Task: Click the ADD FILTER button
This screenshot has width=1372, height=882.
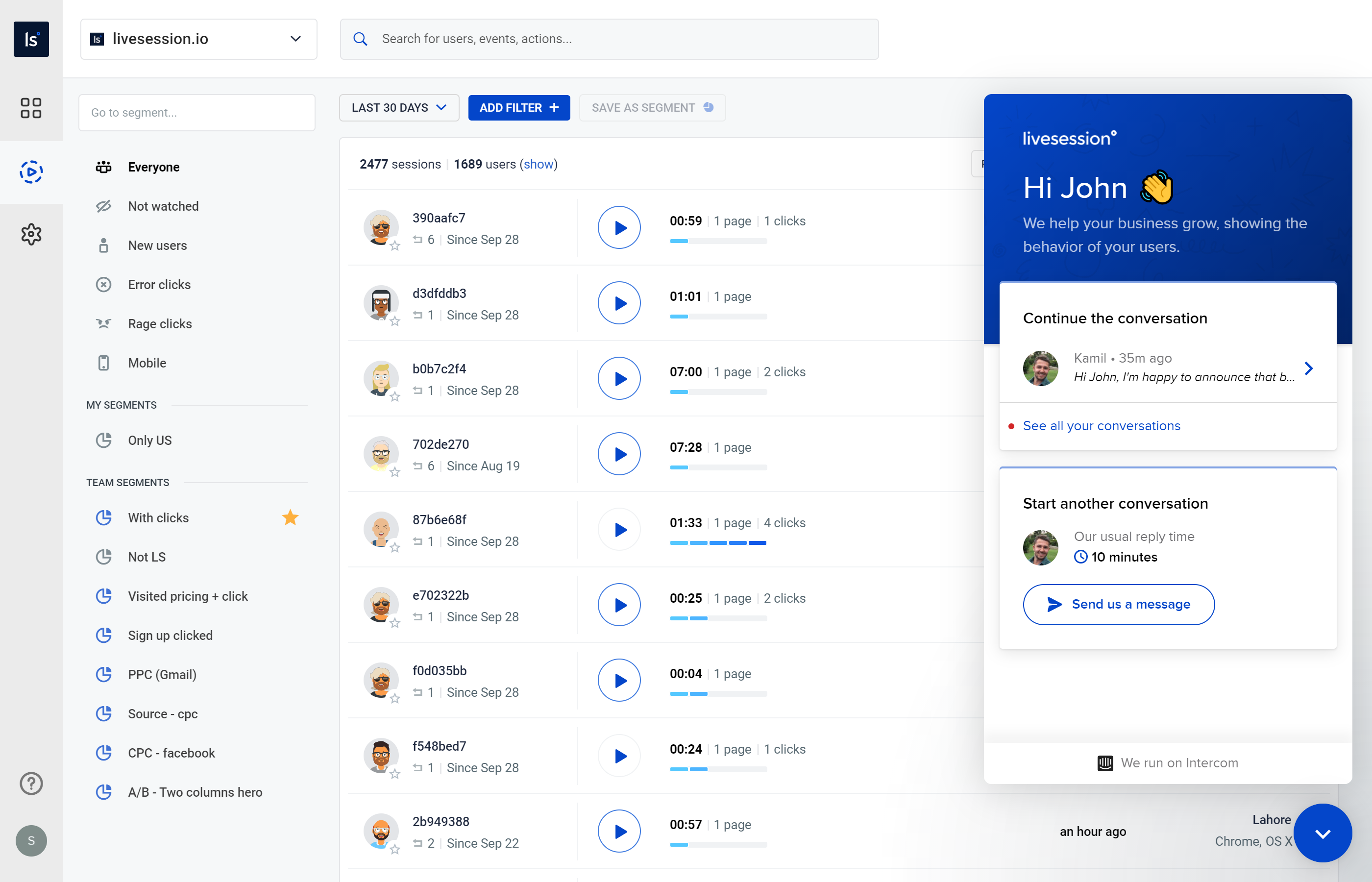Action: 519,107
